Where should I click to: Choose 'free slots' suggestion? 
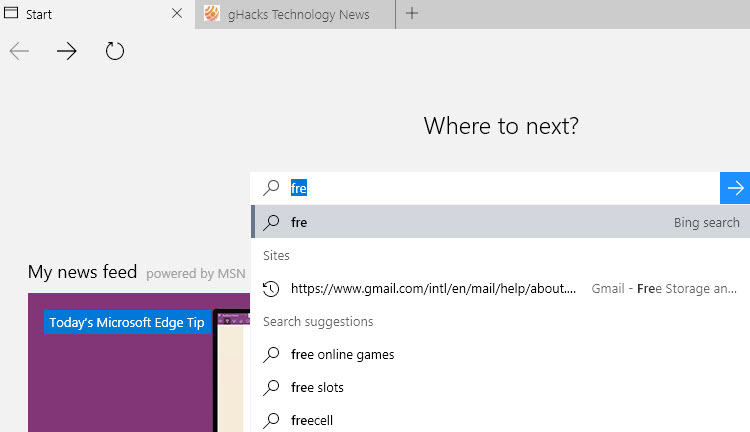click(x=500, y=388)
